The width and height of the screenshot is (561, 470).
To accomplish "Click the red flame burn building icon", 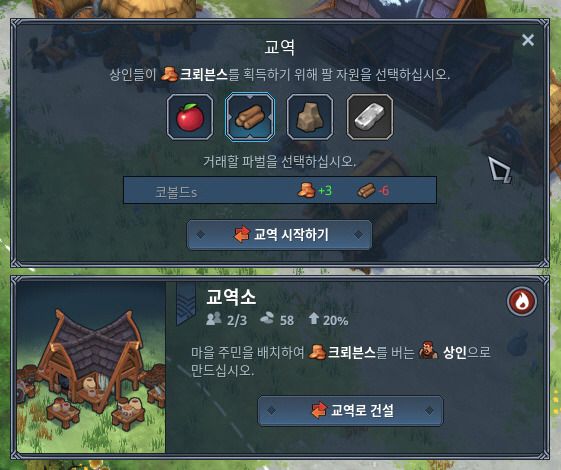I will click(522, 301).
